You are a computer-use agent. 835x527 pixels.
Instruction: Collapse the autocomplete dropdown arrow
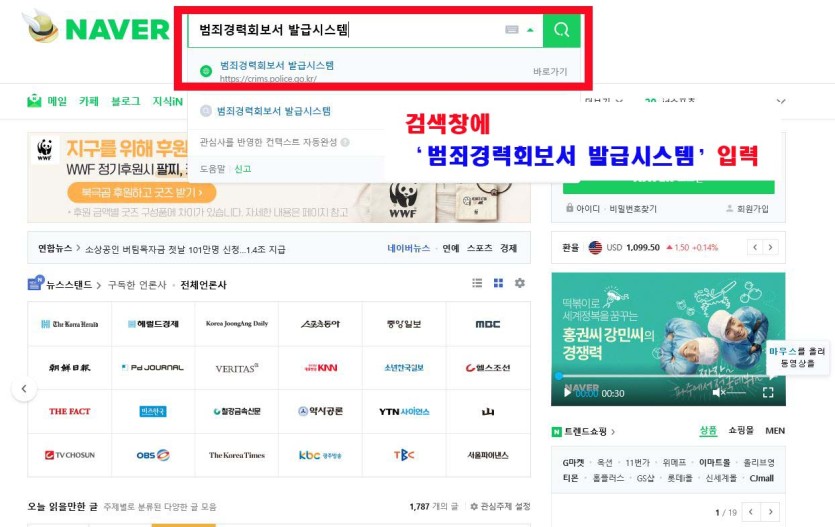point(530,30)
